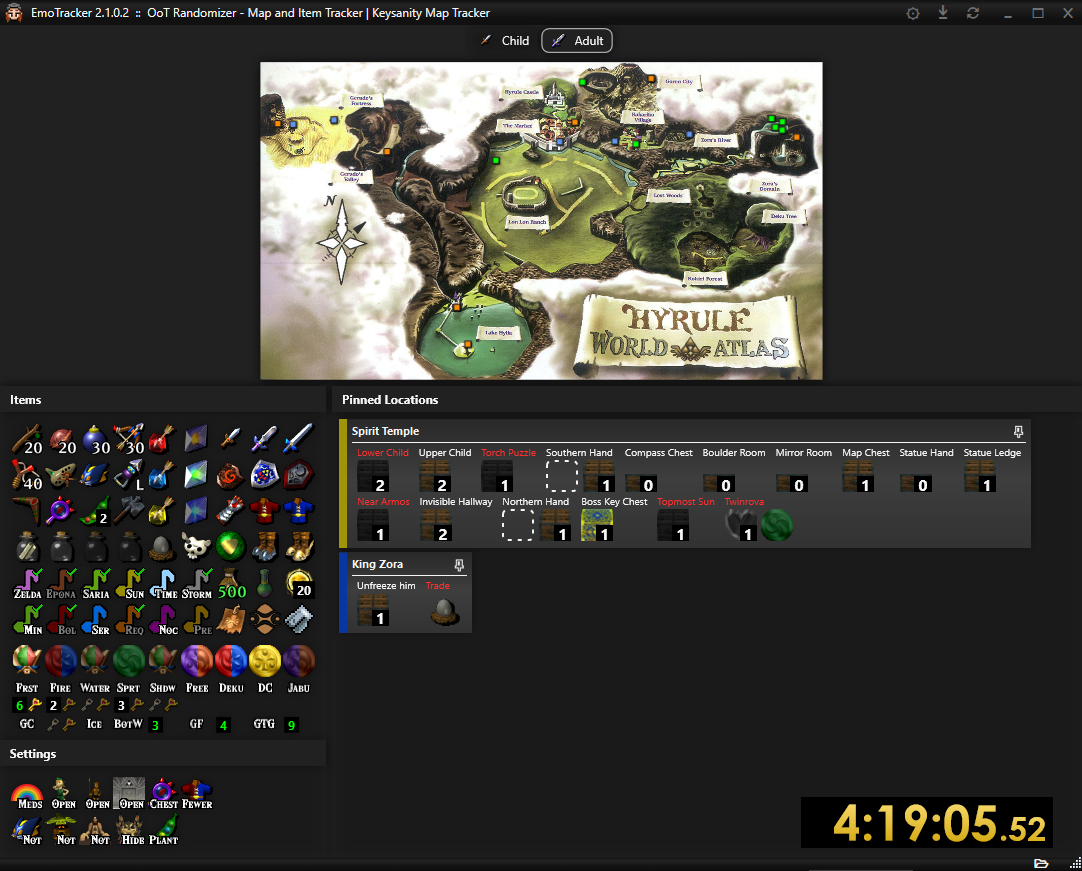
Task: Mark the Boomerang as obtained
Action: pos(27,510)
